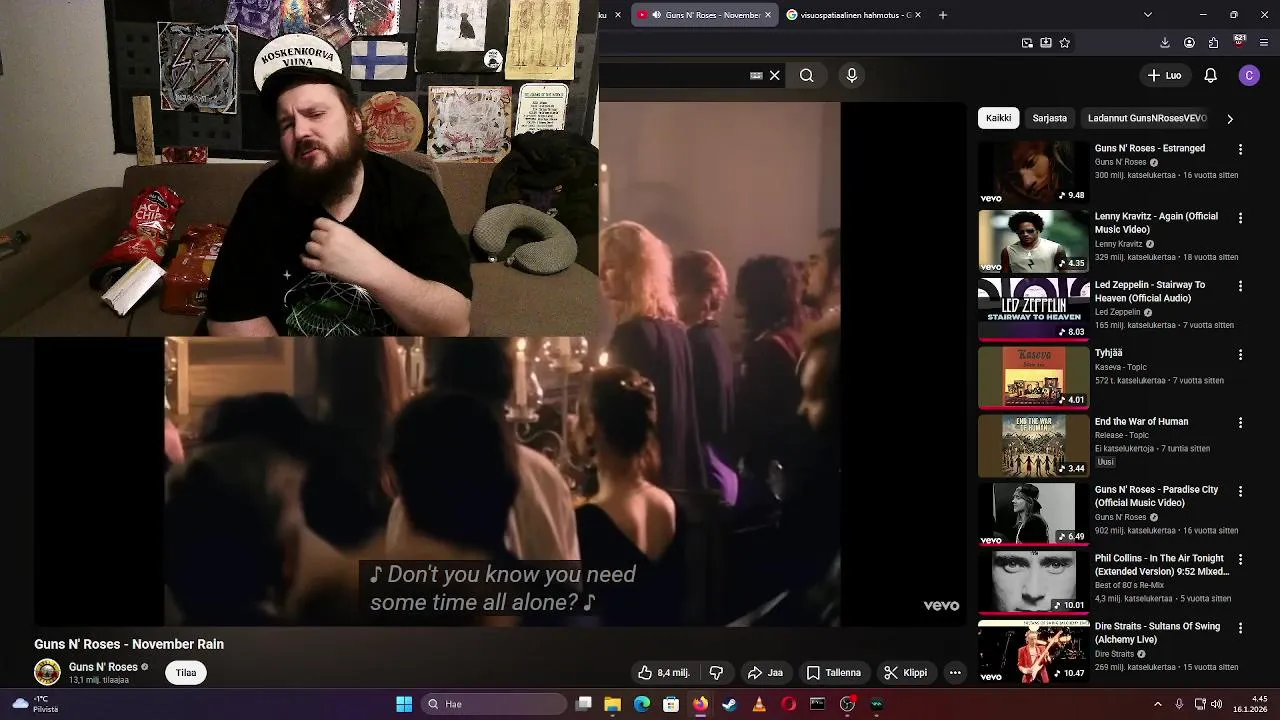Click the microphone tray icon
The width and height of the screenshot is (1280, 720).
pyautogui.click(x=1179, y=704)
